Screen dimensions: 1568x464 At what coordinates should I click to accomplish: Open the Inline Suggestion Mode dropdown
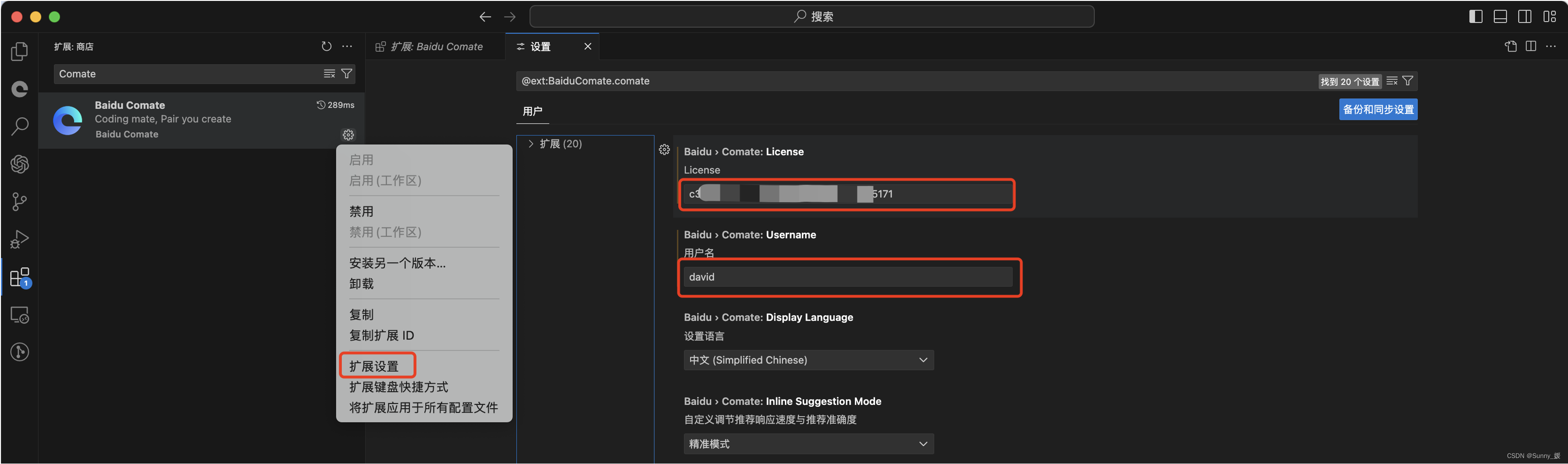click(808, 444)
